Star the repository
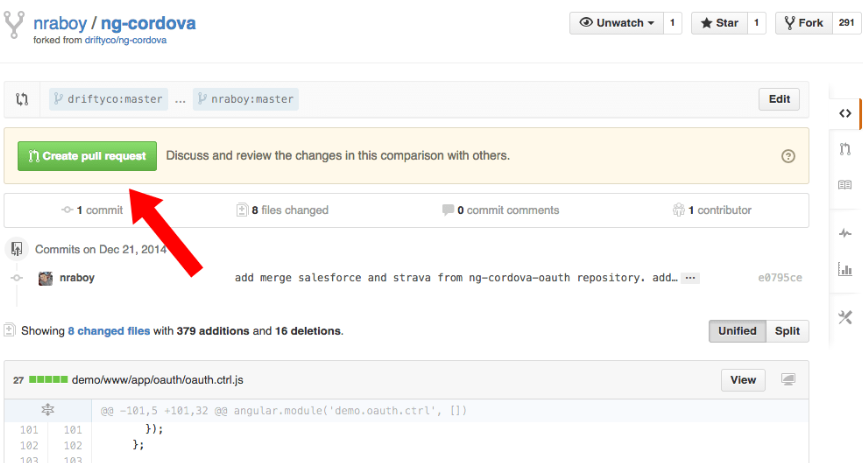Viewport: 863px width, 463px height. click(x=718, y=23)
